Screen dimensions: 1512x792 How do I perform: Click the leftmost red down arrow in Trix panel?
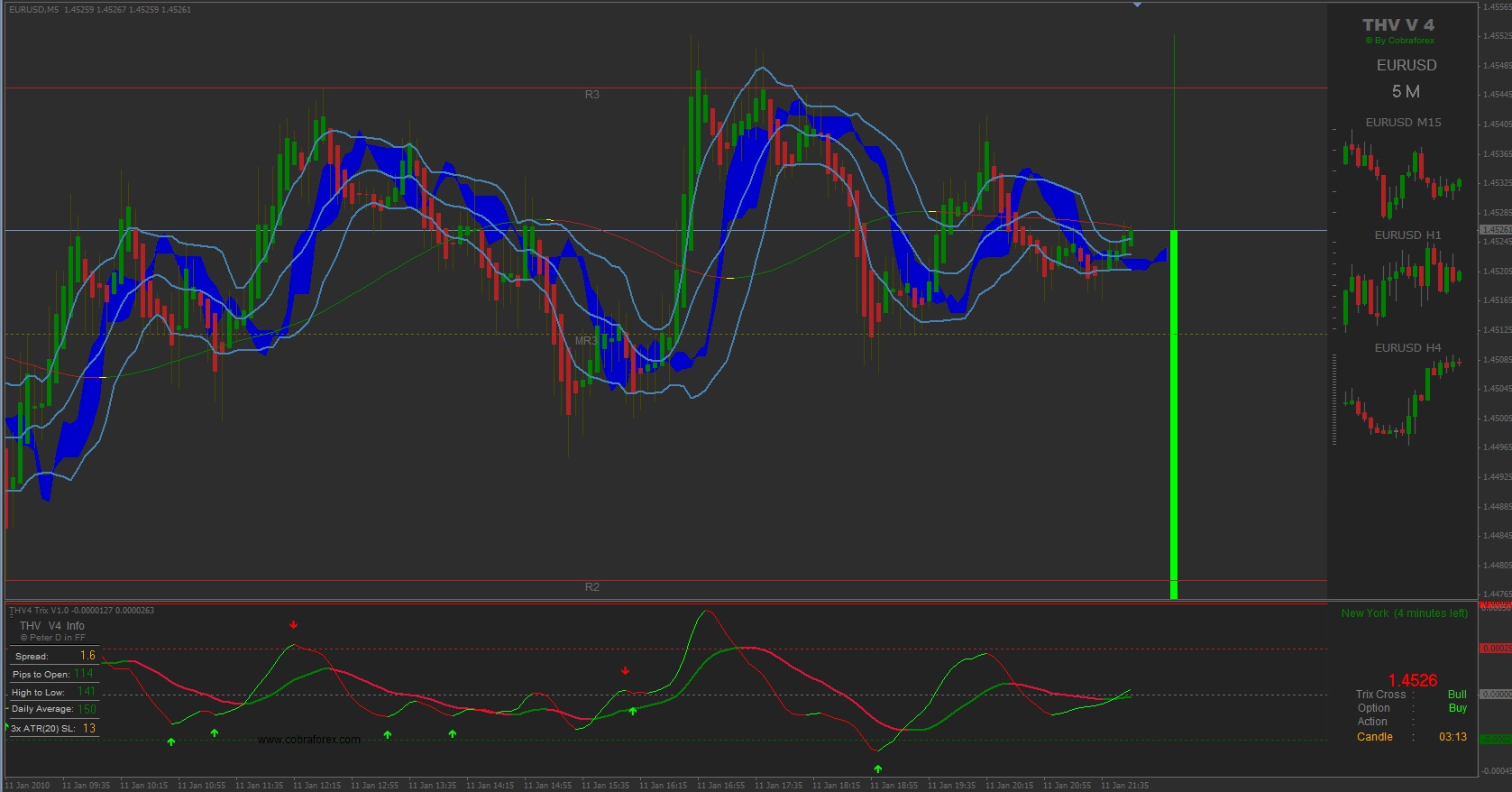(x=293, y=624)
